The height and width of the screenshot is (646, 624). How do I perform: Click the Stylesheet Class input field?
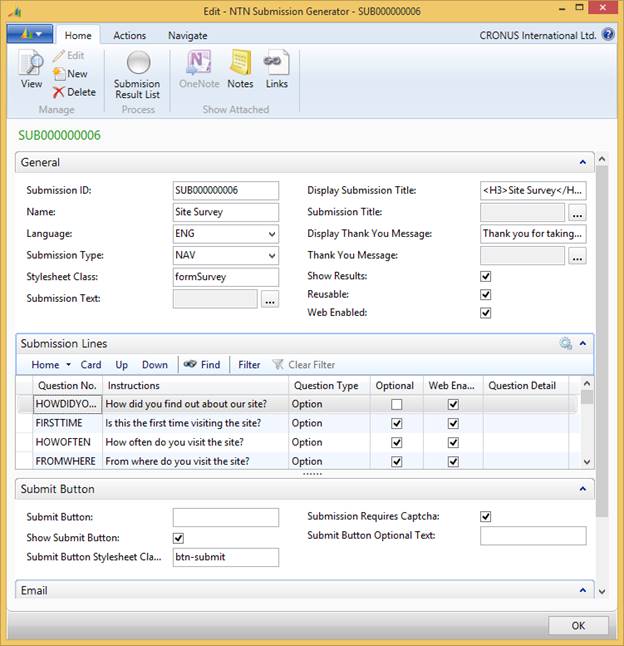[226, 277]
